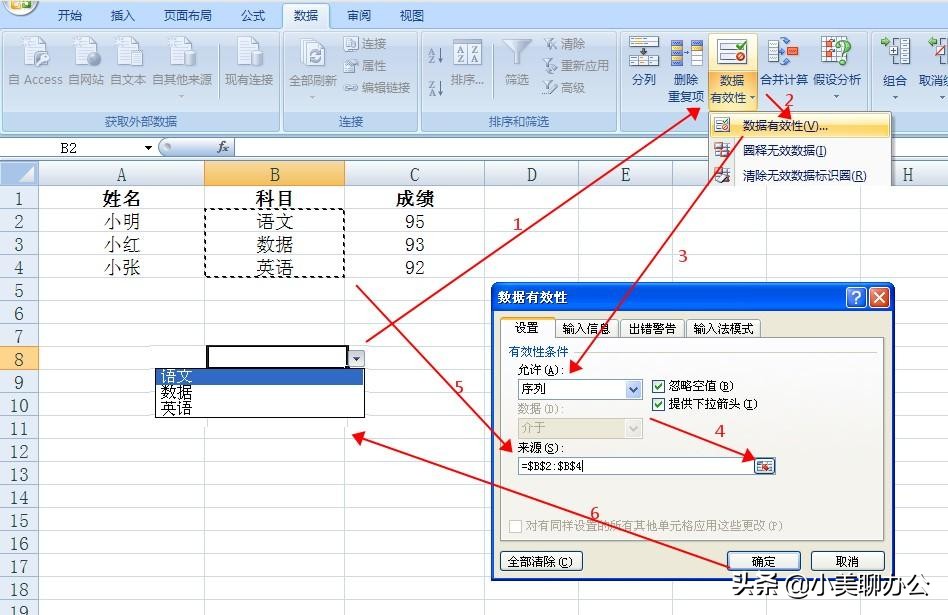Open the 公式 (Formulas) ribbon tab
Screen dimensions: 948x615
click(x=253, y=15)
